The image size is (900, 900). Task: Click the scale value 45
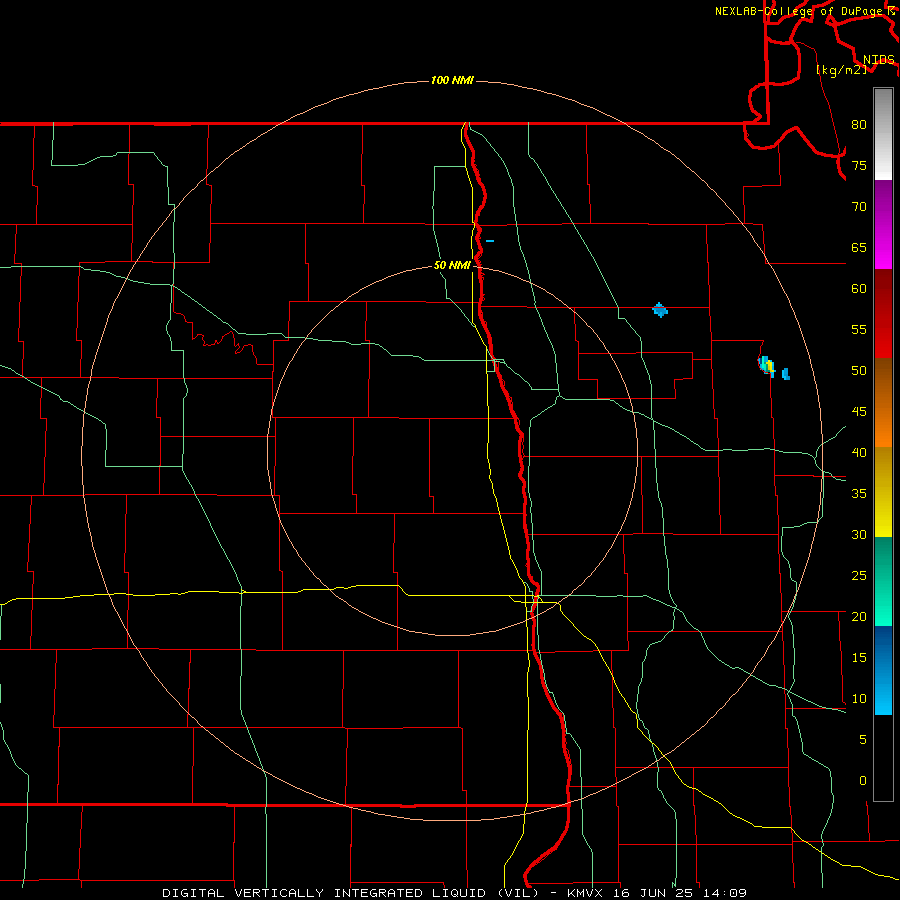[x=859, y=412]
